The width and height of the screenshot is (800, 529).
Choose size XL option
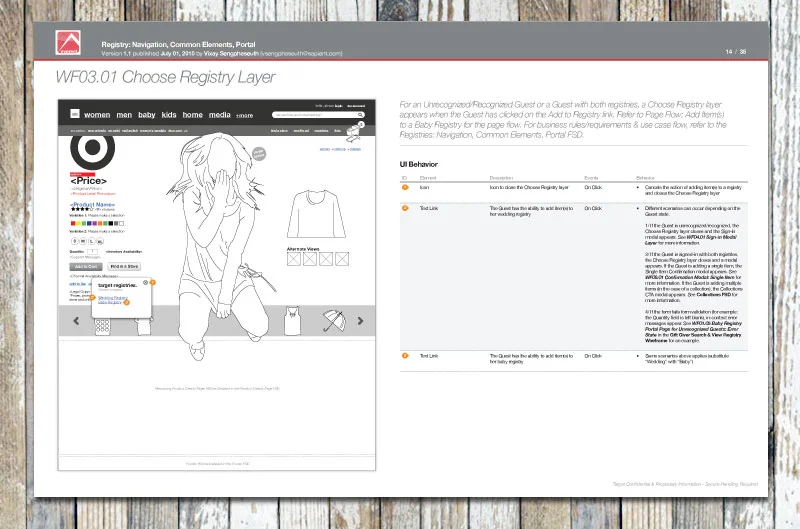point(100,241)
